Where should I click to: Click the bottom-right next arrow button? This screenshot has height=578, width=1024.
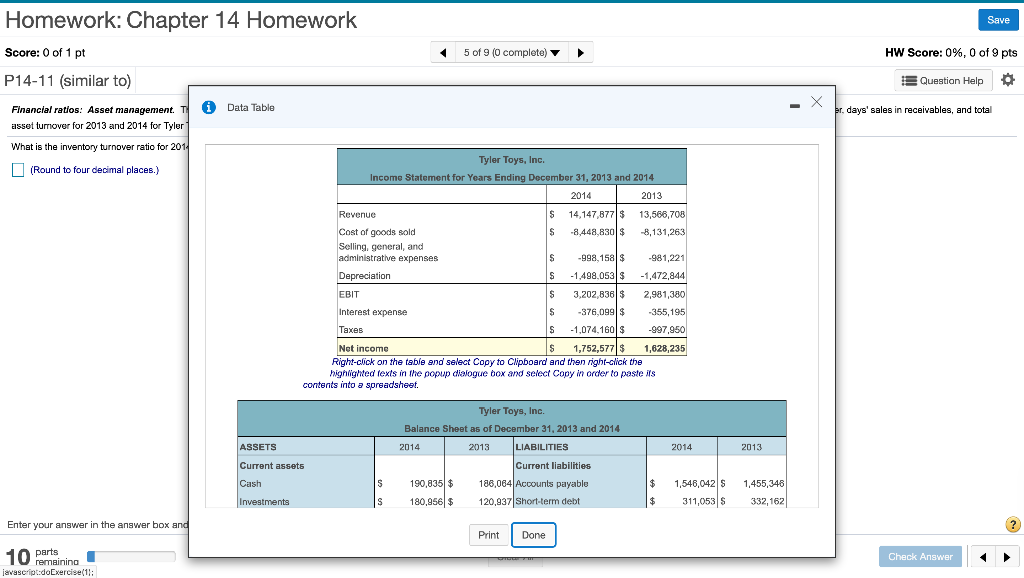click(1007, 557)
